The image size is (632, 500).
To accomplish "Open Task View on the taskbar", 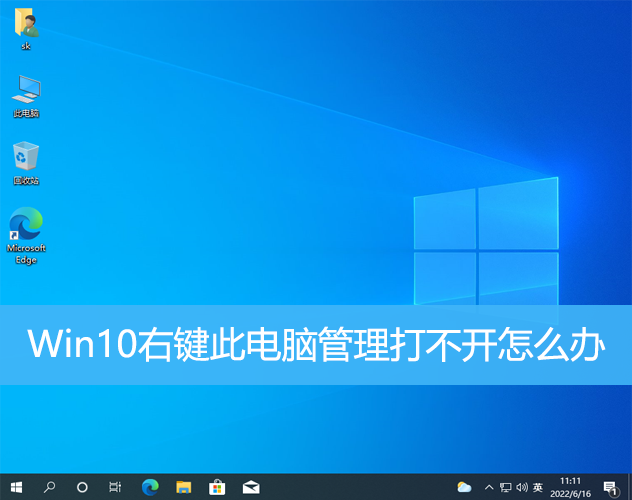I will pos(115,487).
